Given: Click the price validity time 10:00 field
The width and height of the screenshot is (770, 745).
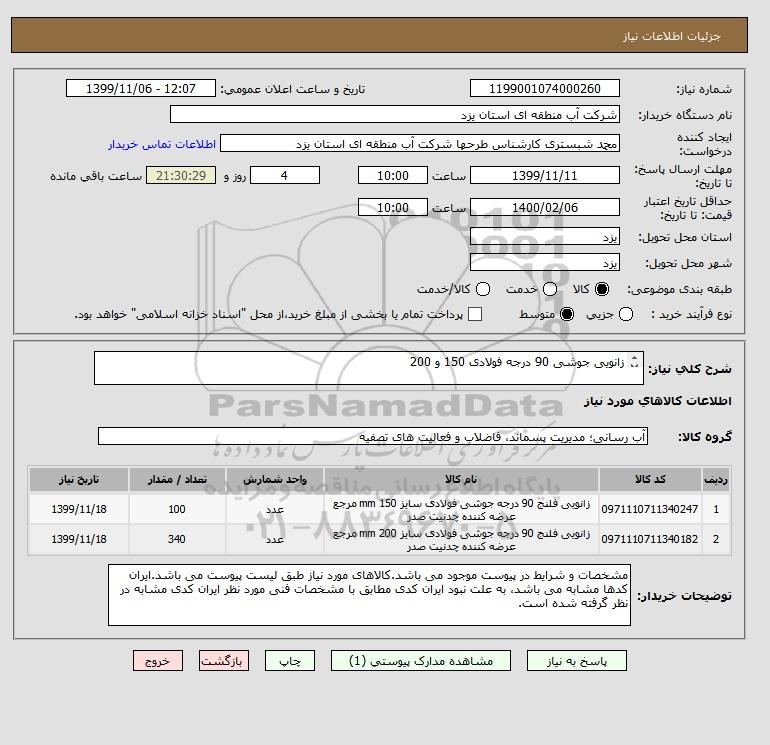Looking at the screenshot, I should [393, 208].
